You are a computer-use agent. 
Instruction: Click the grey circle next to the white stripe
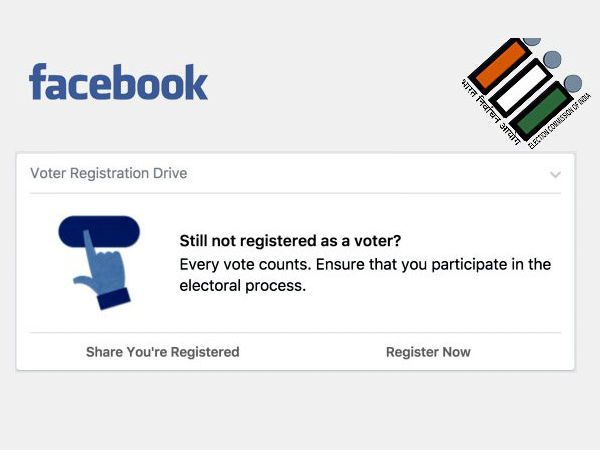tap(553, 60)
